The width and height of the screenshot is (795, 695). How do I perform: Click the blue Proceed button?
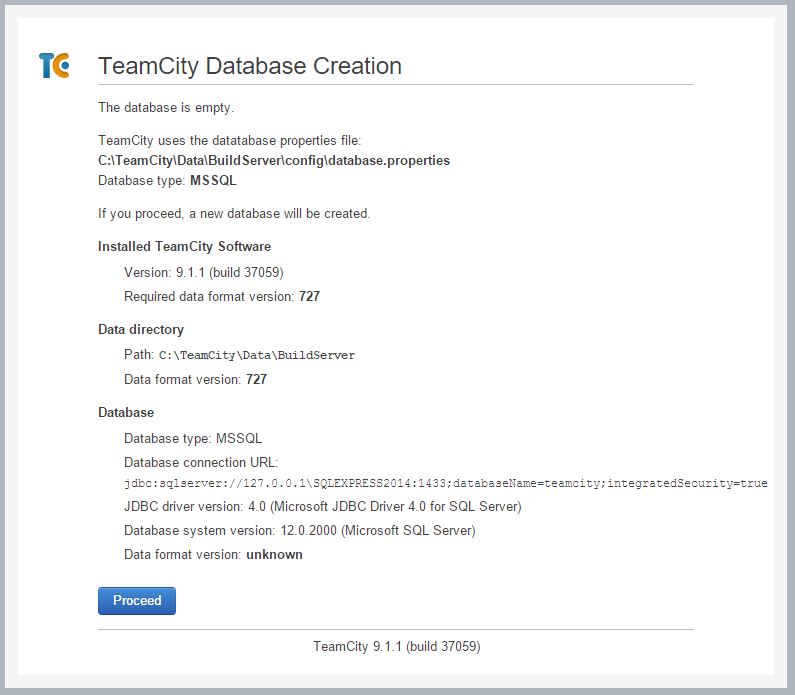point(137,601)
